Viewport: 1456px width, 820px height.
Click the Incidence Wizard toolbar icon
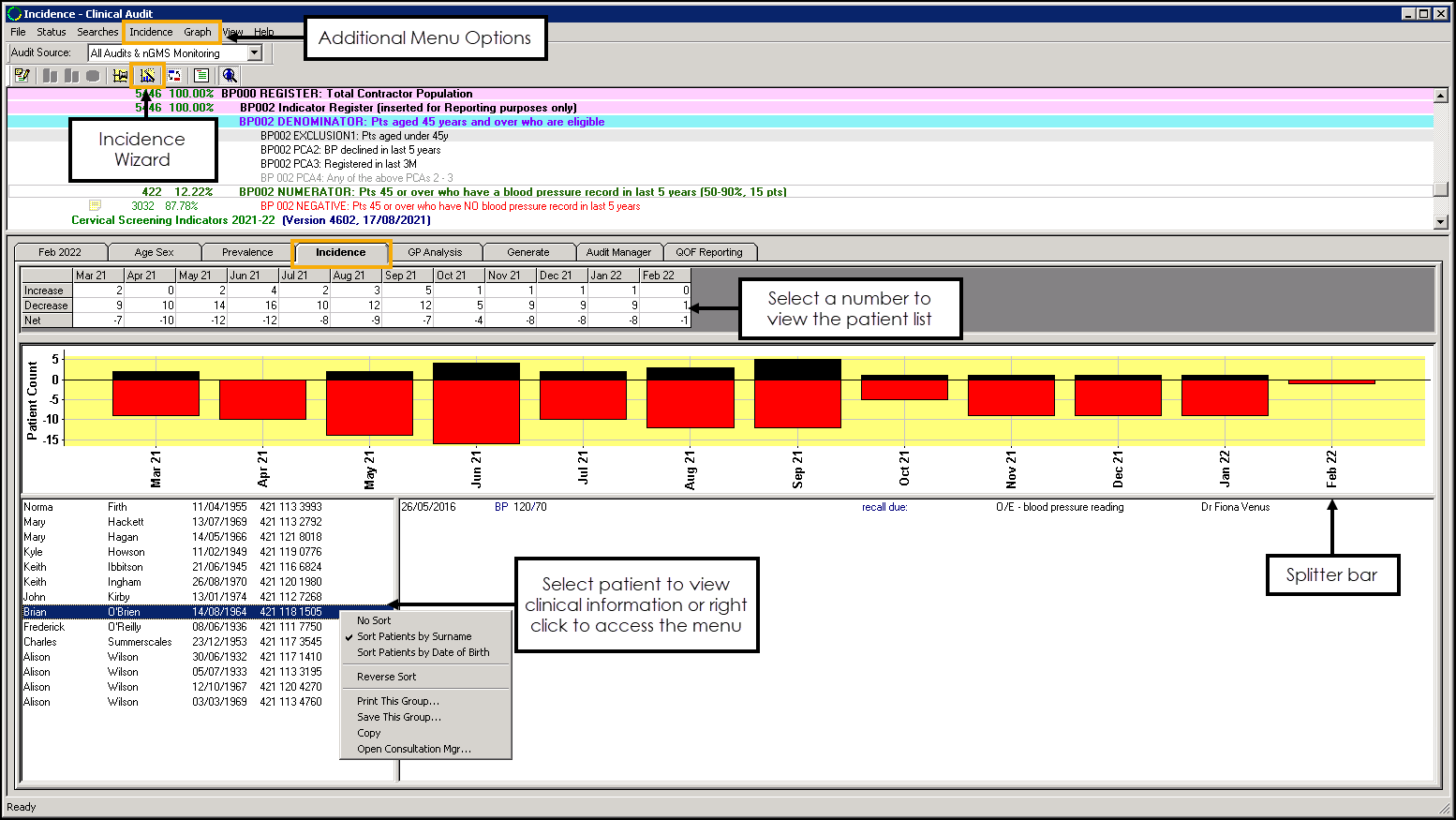pos(148,76)
